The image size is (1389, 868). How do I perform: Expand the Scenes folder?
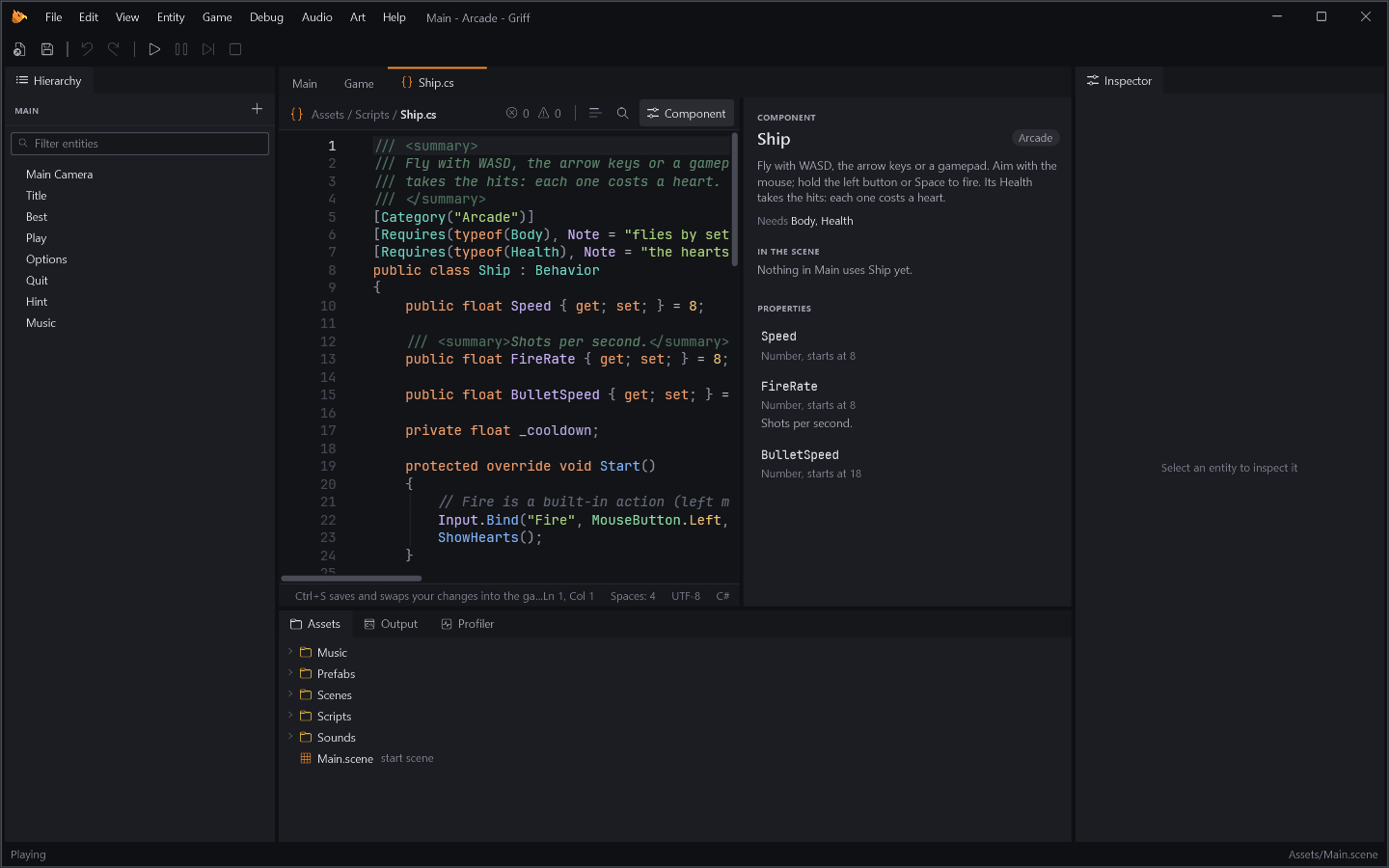(x=290, y=694)
